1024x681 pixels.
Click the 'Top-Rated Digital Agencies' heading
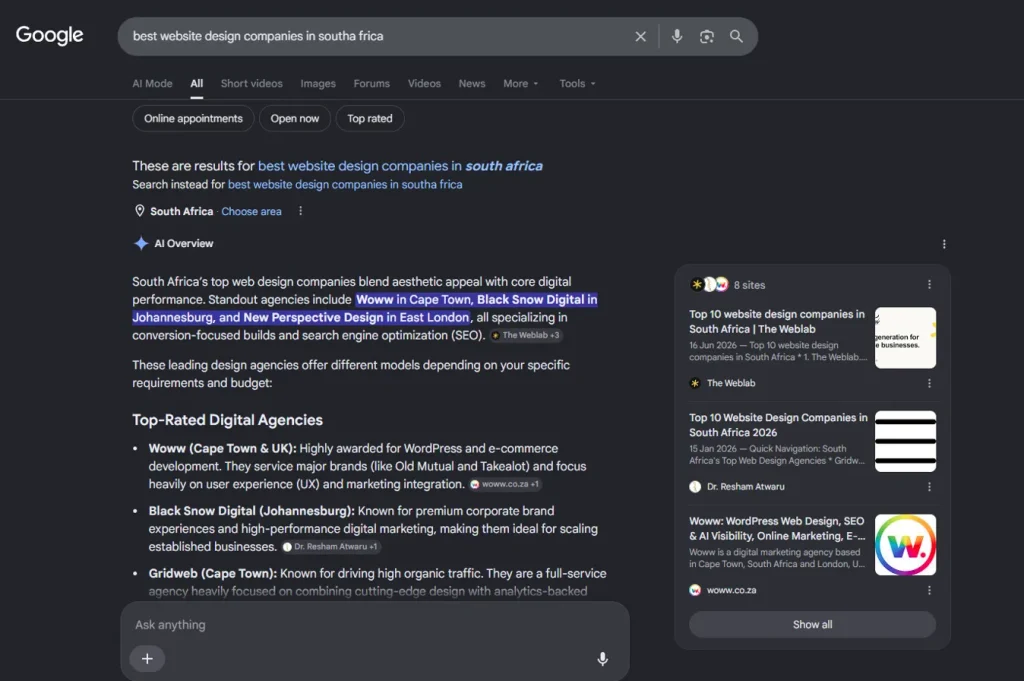227,420
